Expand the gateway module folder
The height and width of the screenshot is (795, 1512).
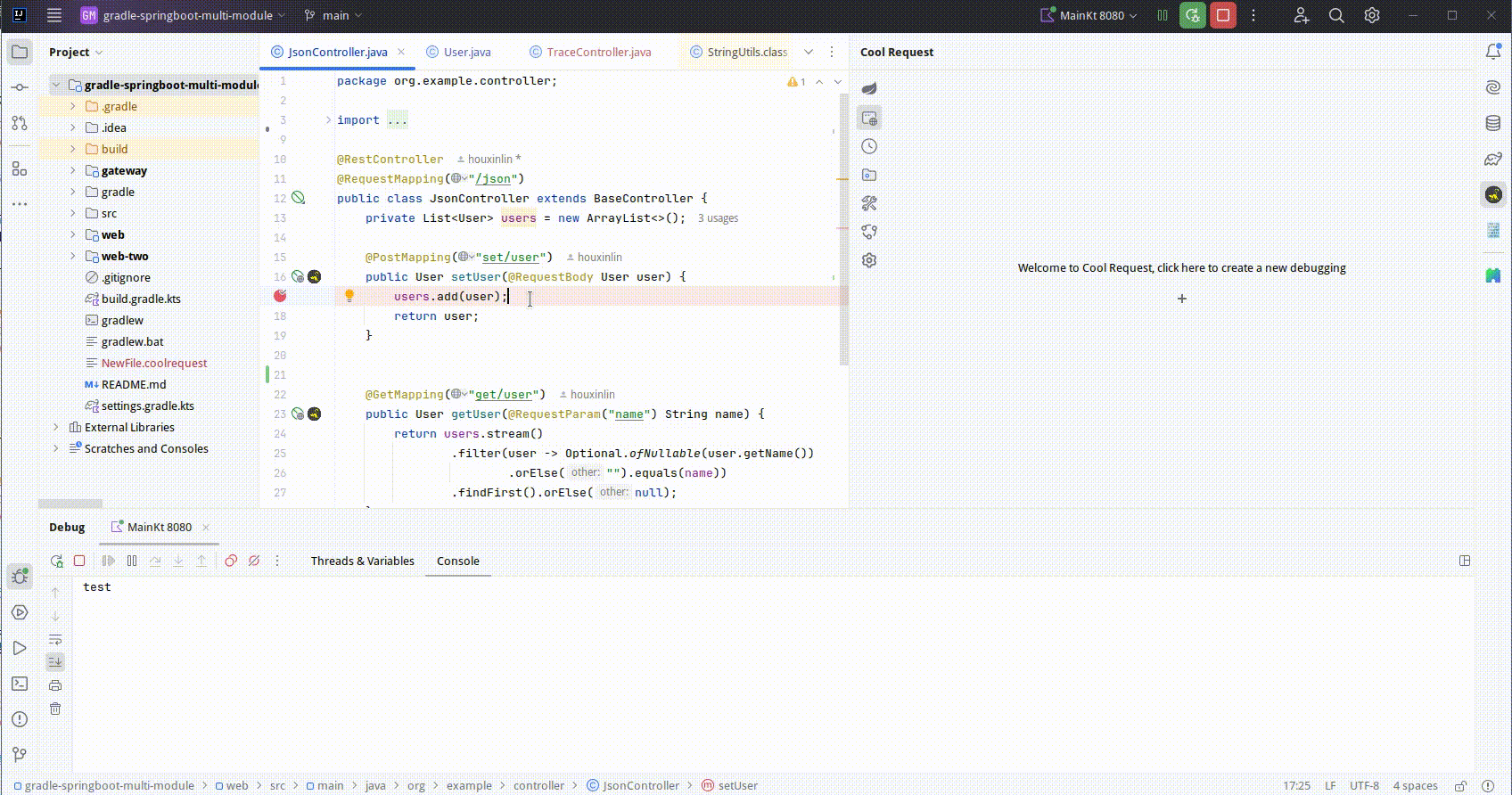click(x=73, y=170)
